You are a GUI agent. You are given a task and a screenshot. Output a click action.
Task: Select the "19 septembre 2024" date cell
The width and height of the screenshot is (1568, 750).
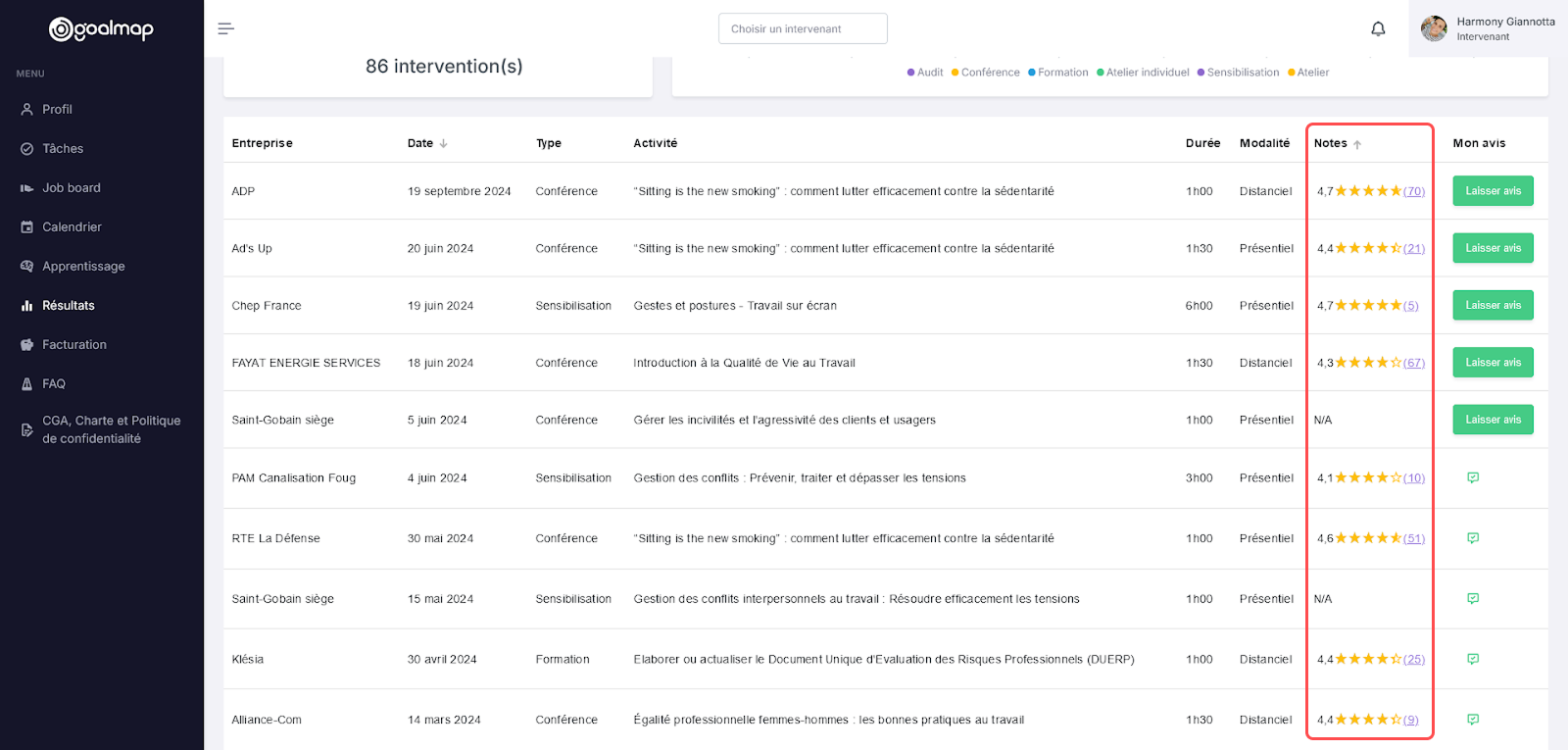pos(460,191)
